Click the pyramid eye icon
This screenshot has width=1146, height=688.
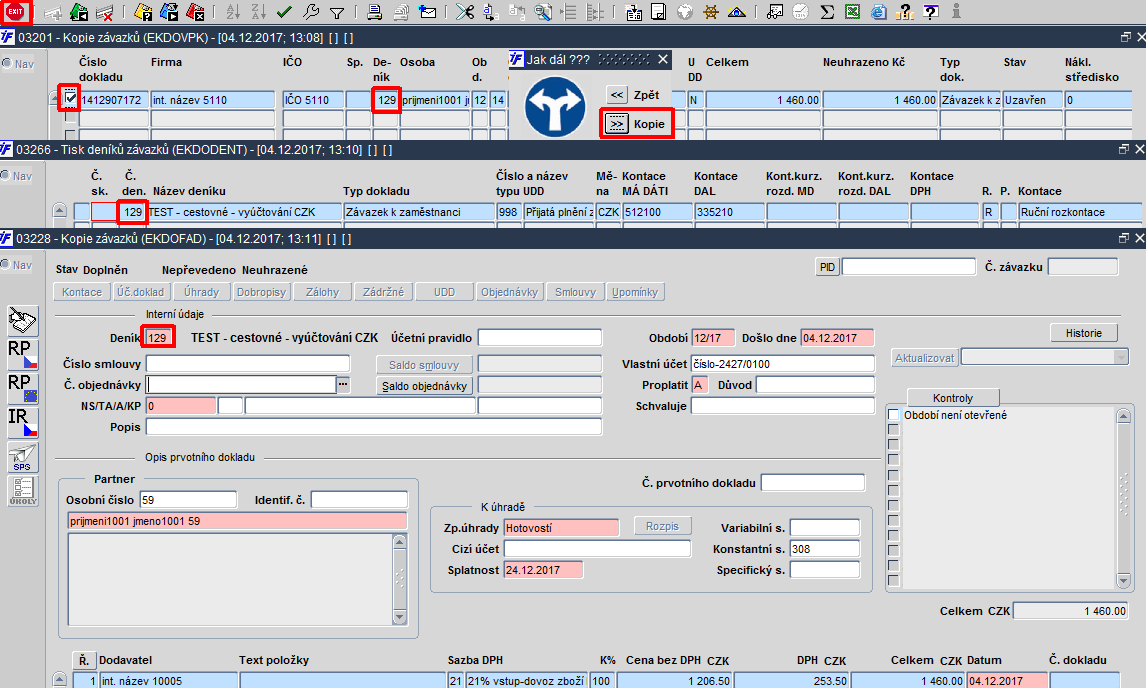[x=737, y=12]
